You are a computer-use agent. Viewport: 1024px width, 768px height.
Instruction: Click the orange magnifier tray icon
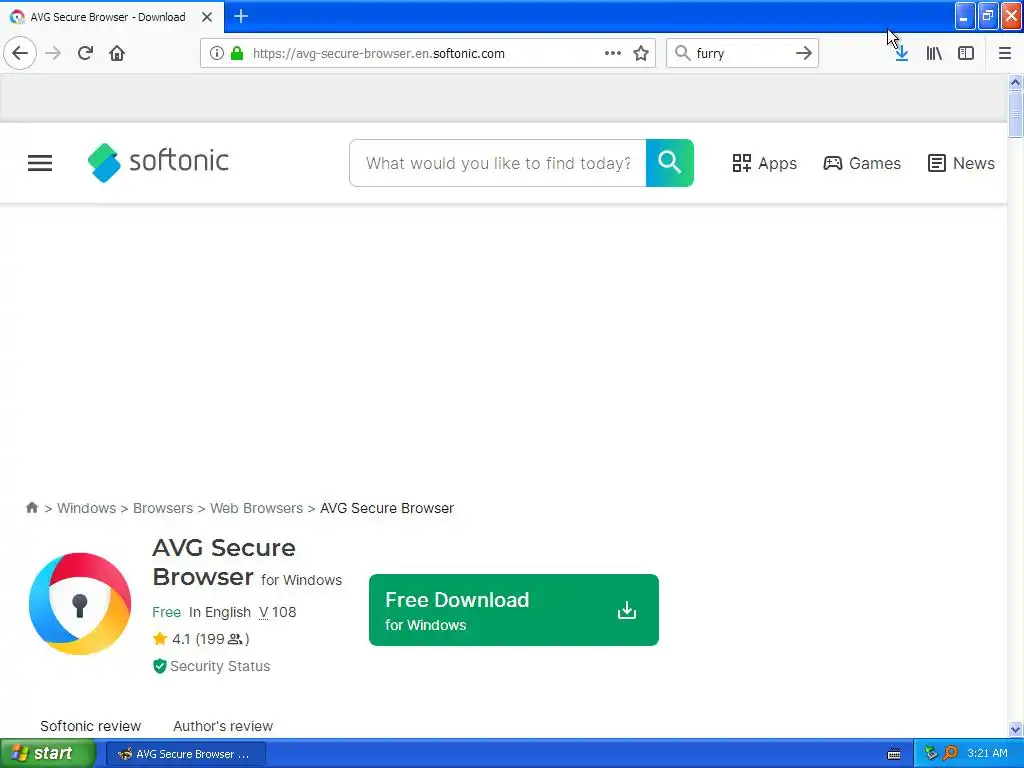(x=950, y=754)
